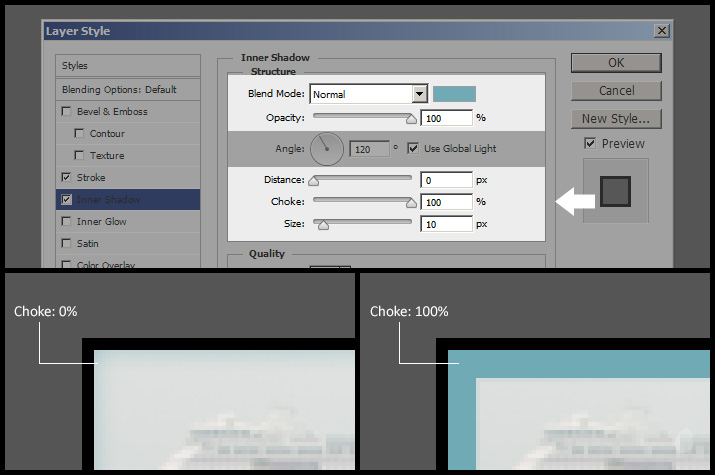The height and width of the screenshot is (475, 715).
Task: Click the style preview thumbnail
Action: (x=616, y=190)
